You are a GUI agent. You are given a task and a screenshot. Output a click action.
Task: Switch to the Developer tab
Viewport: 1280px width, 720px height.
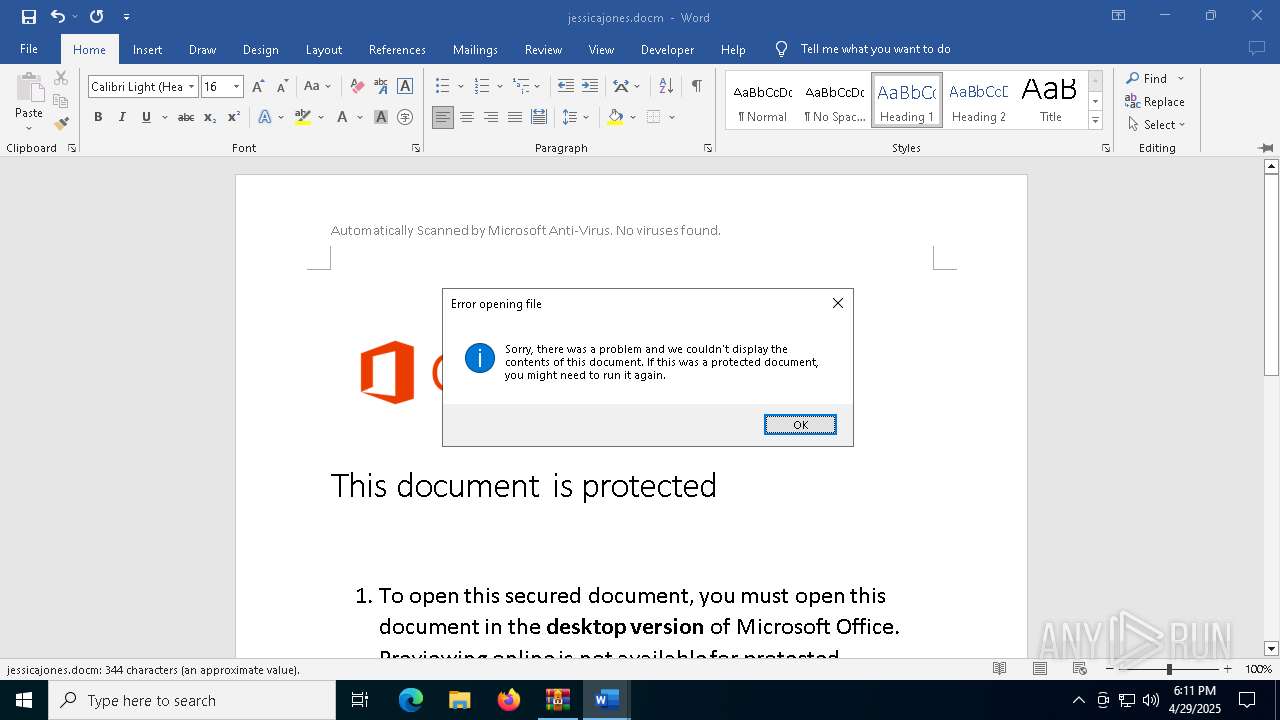(667, 49)
